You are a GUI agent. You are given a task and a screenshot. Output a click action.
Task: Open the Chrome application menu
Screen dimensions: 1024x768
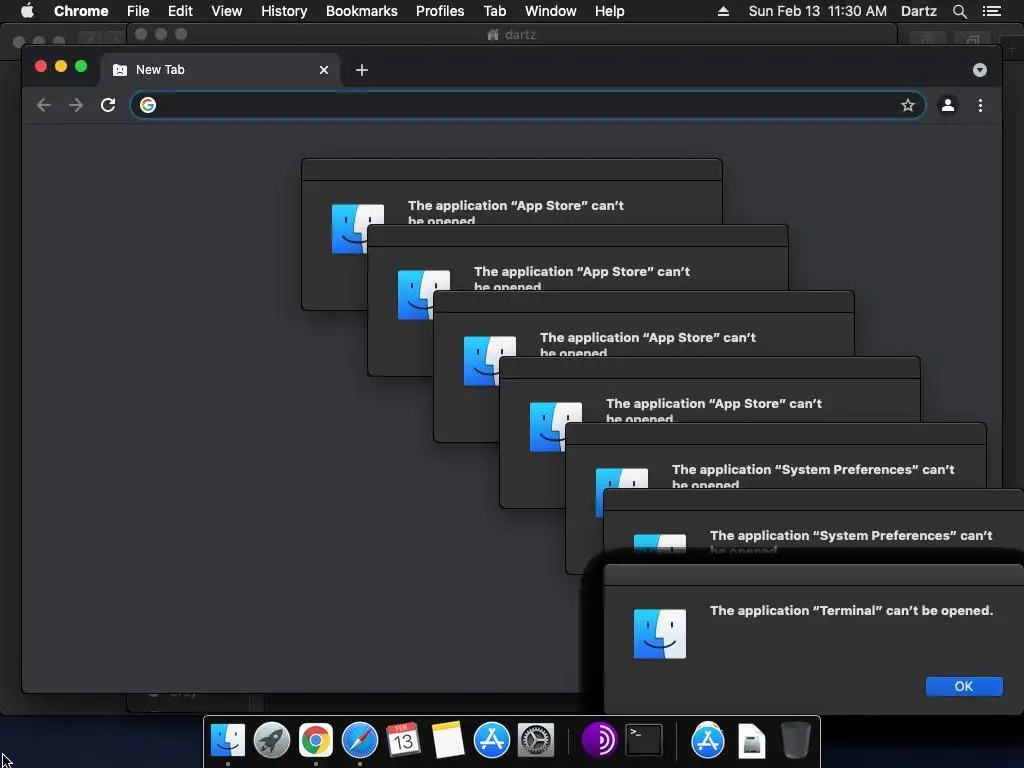[81, 11]
